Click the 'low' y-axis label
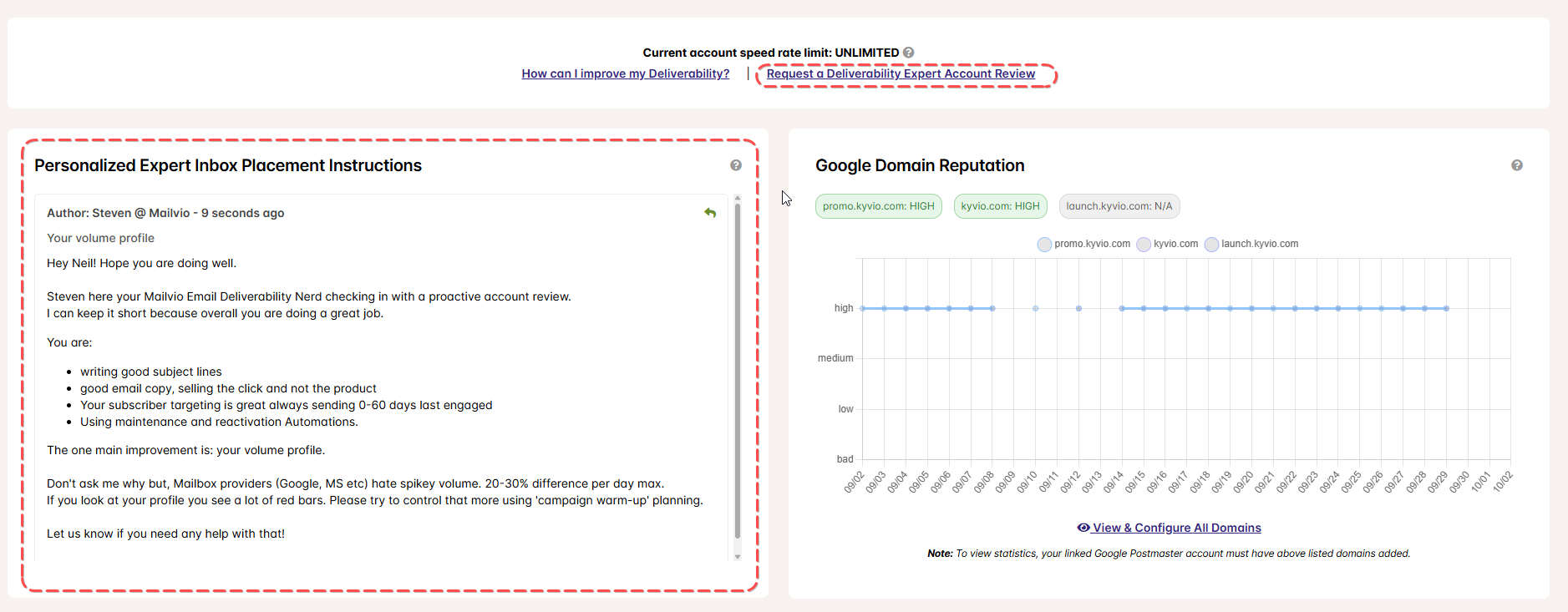 pos(846,409)
